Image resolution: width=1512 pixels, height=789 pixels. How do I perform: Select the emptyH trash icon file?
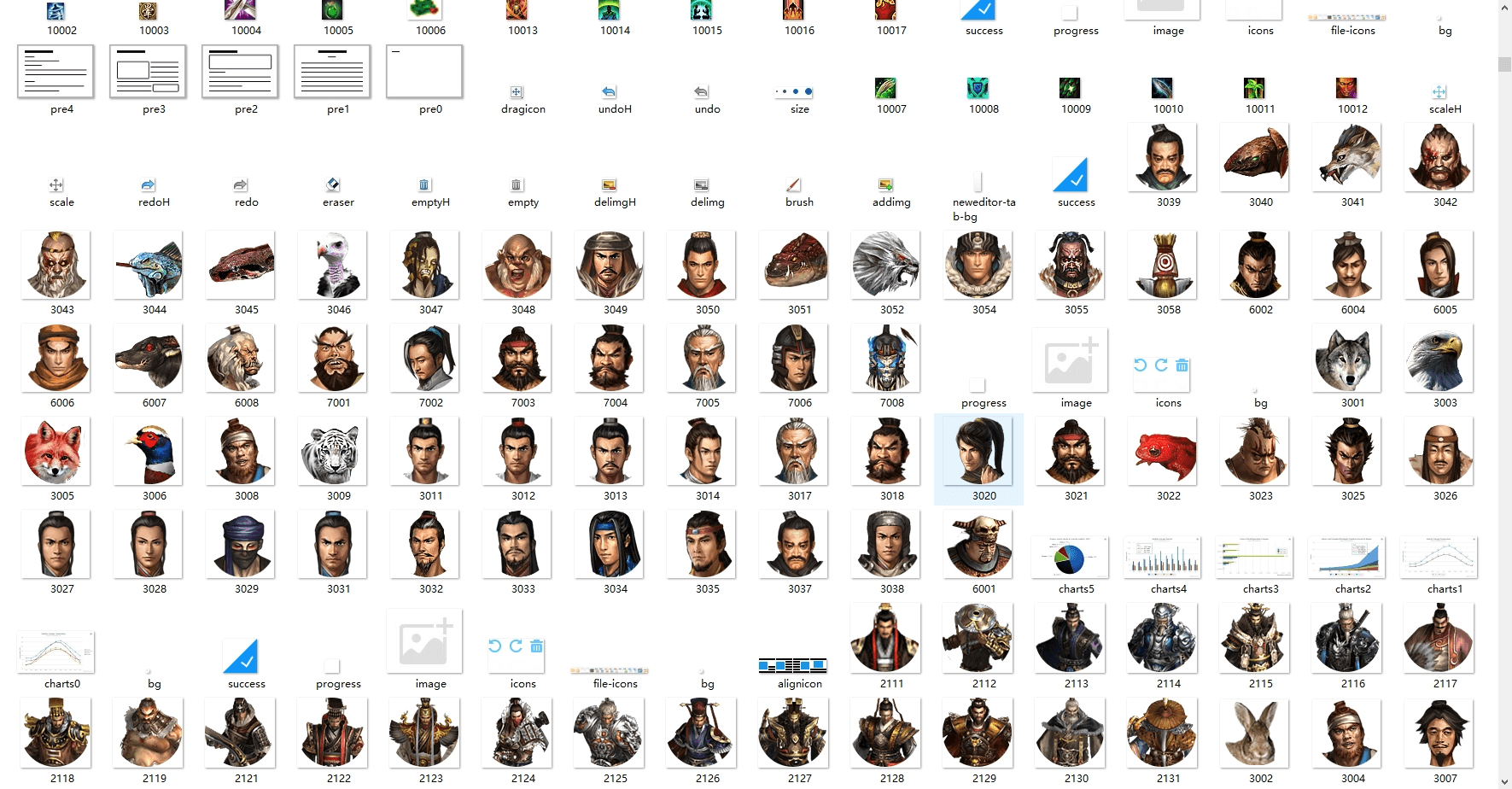point(424,184)
